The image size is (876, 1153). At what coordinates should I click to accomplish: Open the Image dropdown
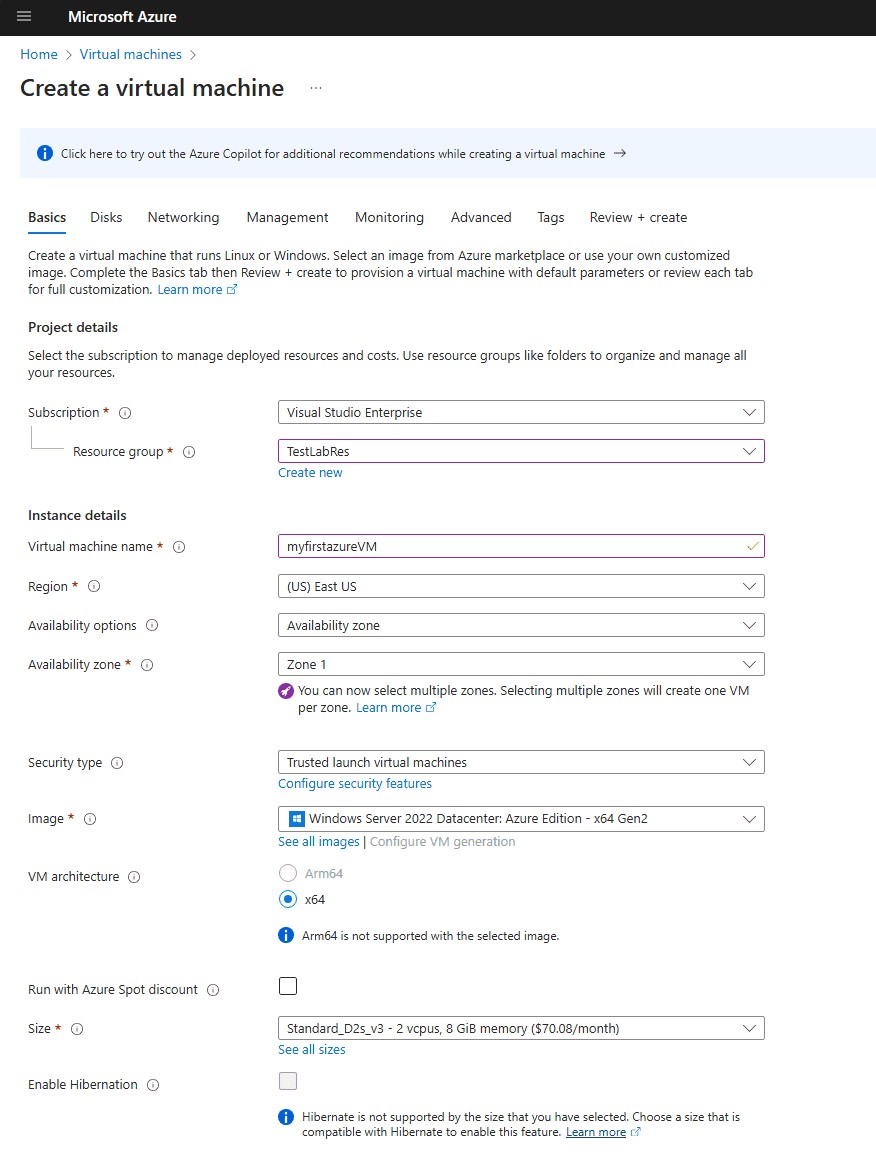pos(521,819)
